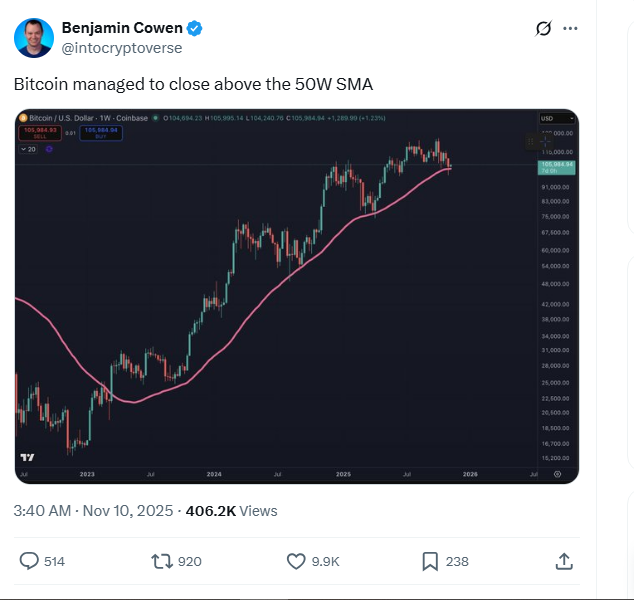Open Benjamin Cowen's profile name link

(x=122, y=28)
